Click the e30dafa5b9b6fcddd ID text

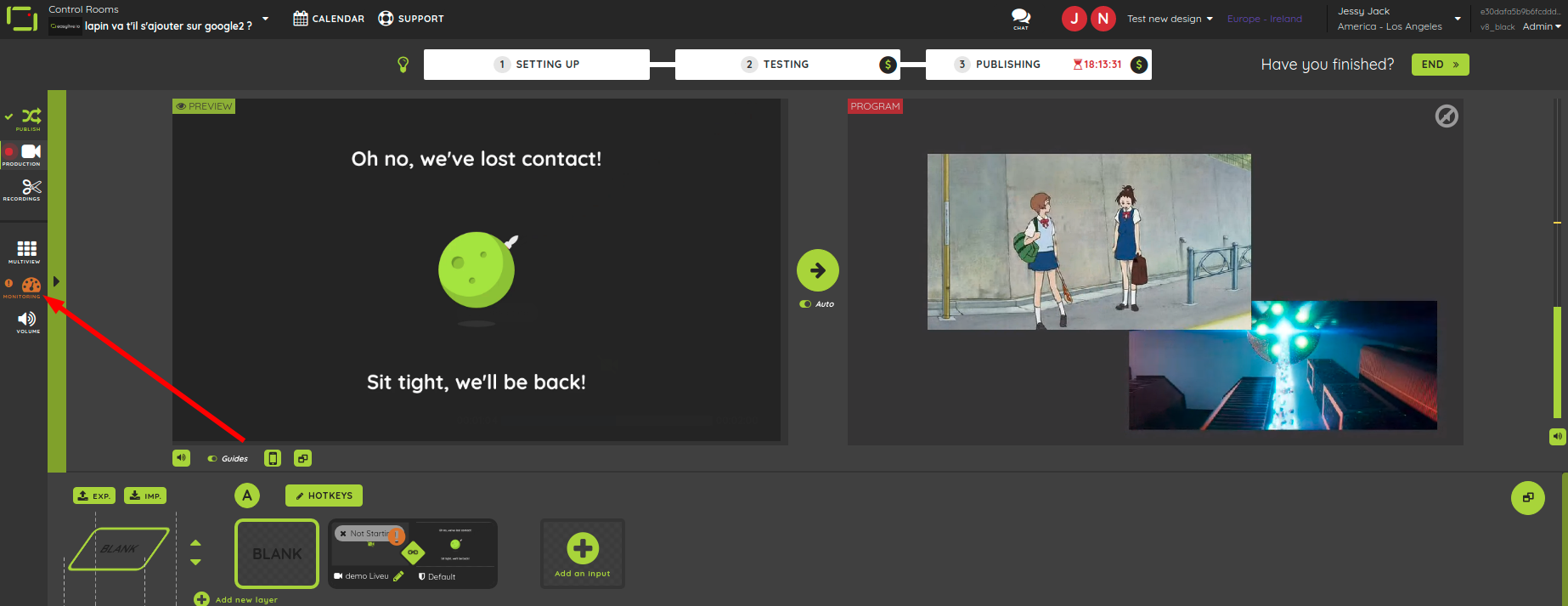(1520, 12)
